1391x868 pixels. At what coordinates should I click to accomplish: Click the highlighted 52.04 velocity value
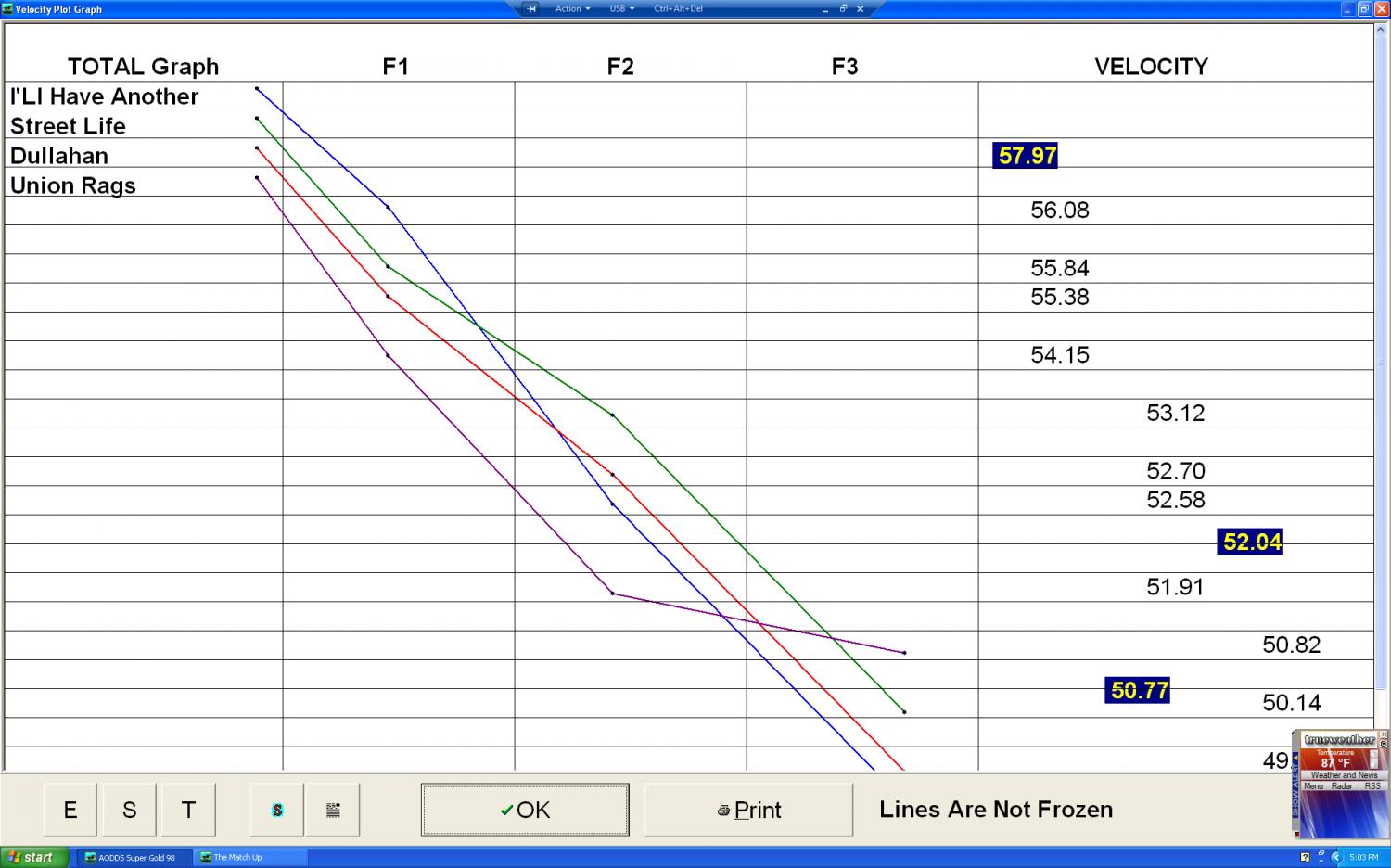click(x=1250, y=542)
